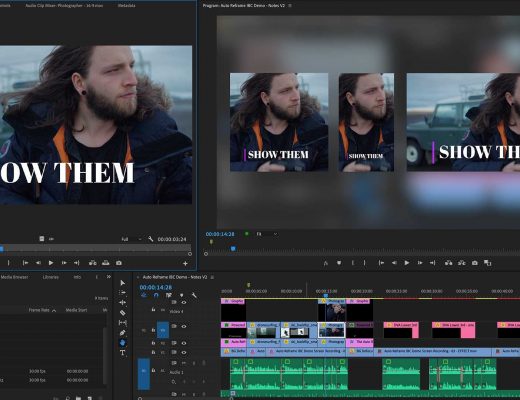Add a marker in the timeline panel header
Image resolution: width=520 pixels, height=400 pixels.
182,295
